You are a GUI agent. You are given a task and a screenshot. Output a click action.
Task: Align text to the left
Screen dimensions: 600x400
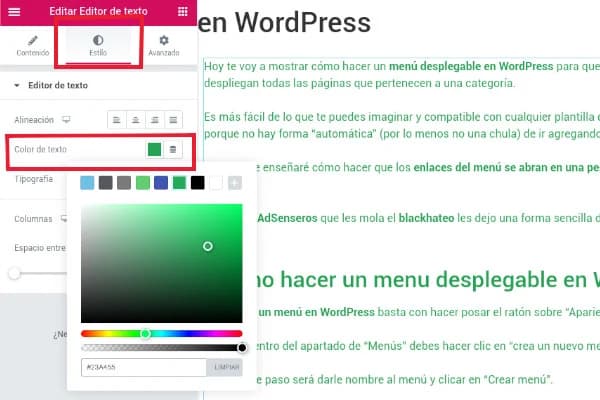pyautogui.click(x=117, y=120)
